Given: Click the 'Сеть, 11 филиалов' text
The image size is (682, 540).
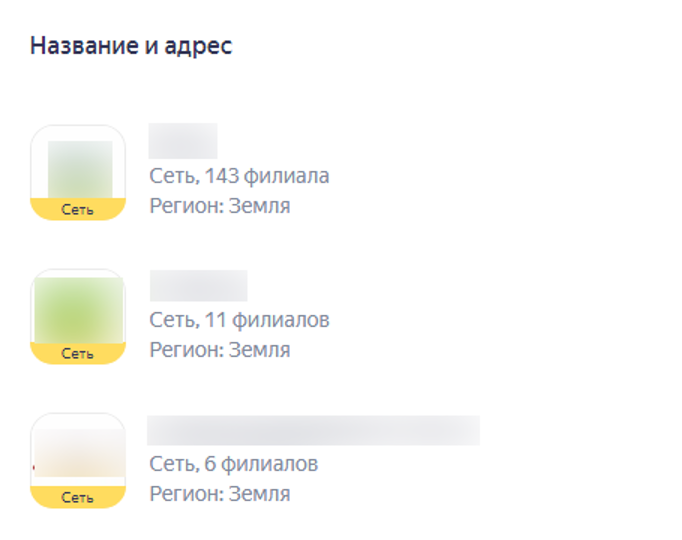Looking at the screenshot, I should [x=239, y=320].
